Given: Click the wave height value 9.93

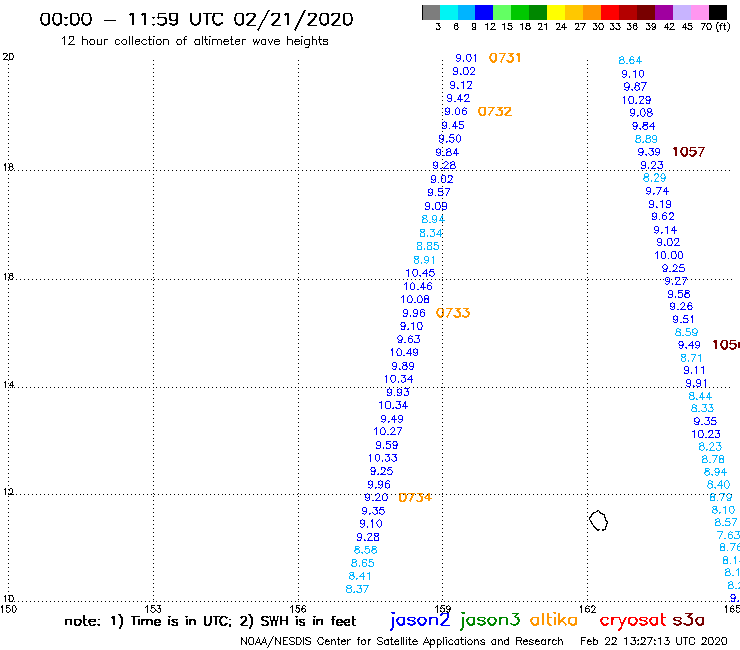Looking at the screenshot, I should 398,392.
